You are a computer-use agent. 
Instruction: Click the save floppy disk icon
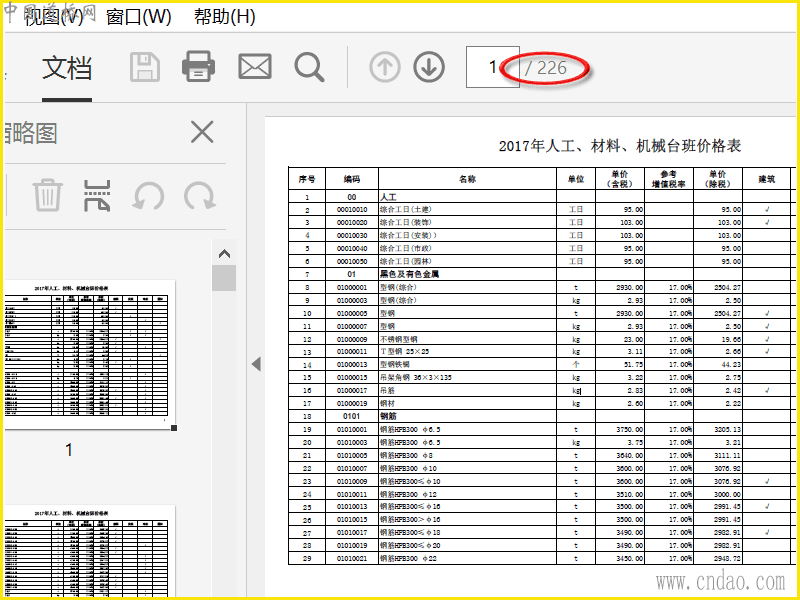(145, 67)
